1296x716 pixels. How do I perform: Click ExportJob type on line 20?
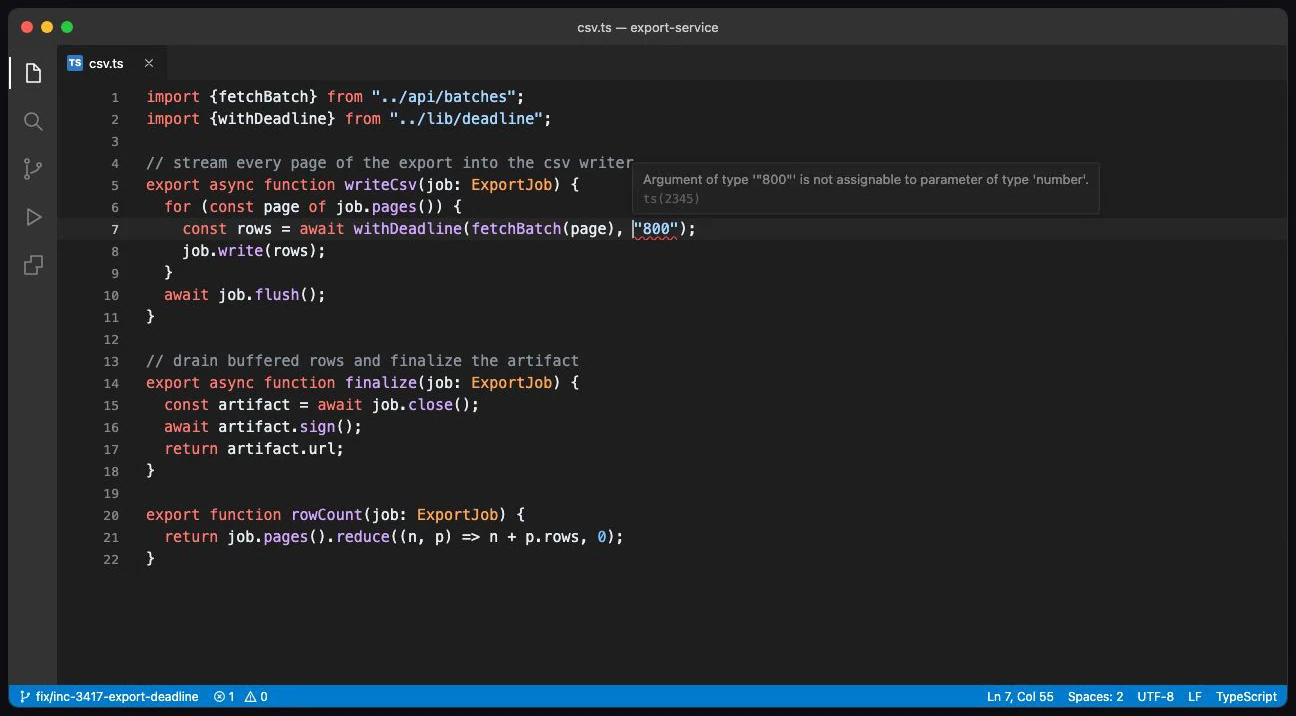click(457, 515)
